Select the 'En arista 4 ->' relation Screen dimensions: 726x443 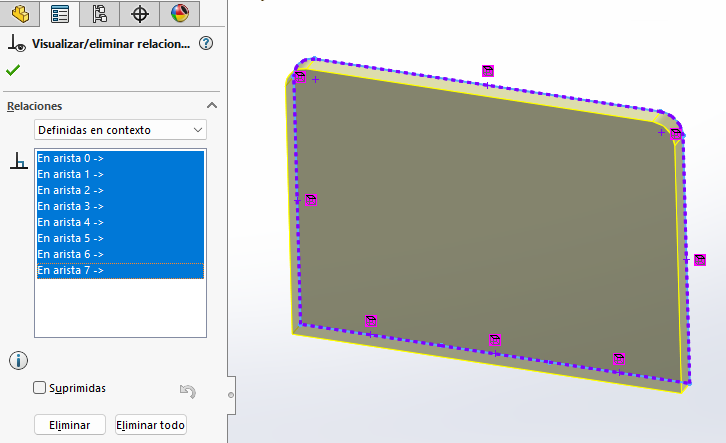coord(120,222)
